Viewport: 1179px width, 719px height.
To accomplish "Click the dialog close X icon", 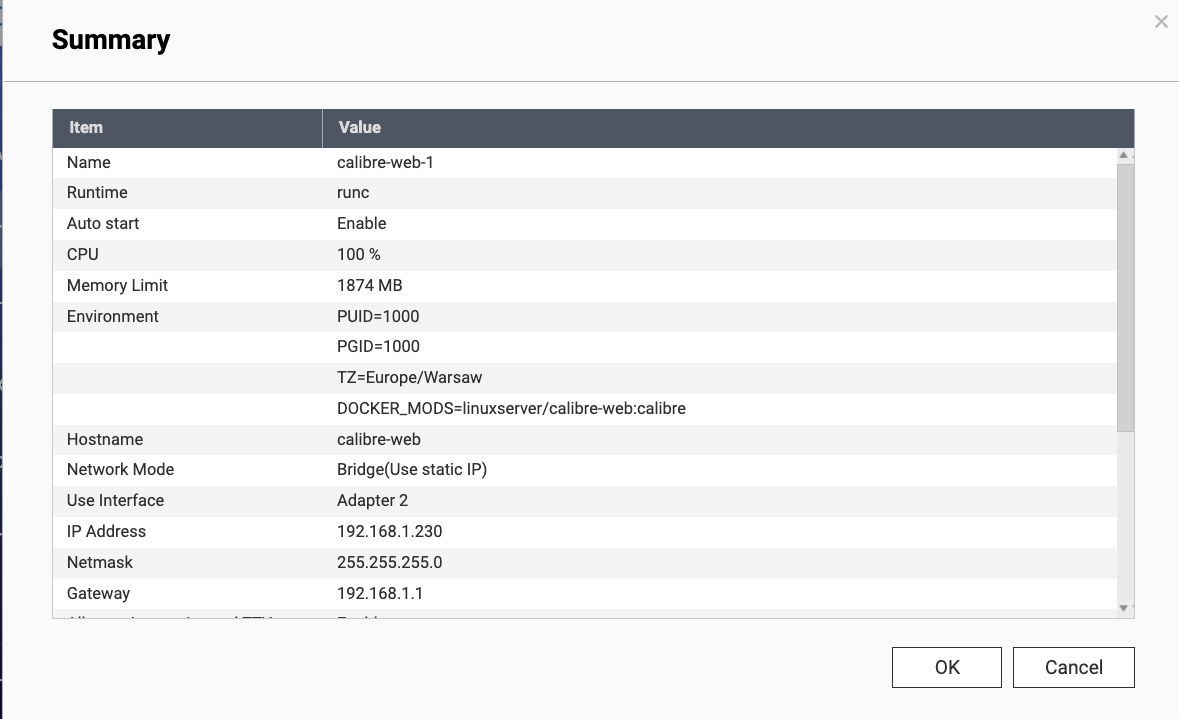I will (1161, 21).
